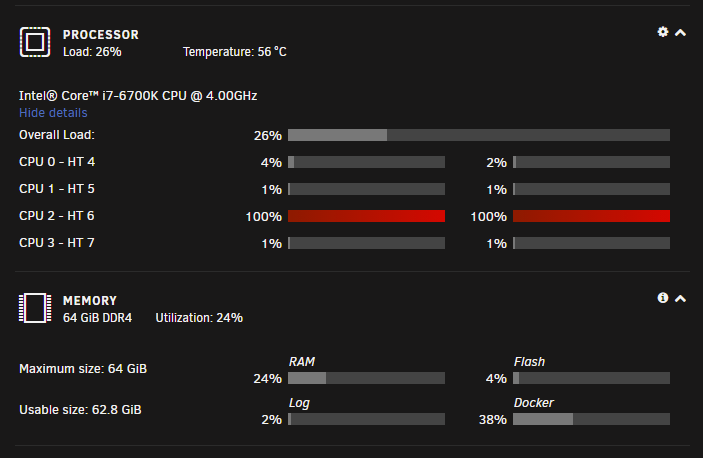Click the Overall Load progress bar
The width and height of the screenshot is (703, 458).
coord(479,135)
